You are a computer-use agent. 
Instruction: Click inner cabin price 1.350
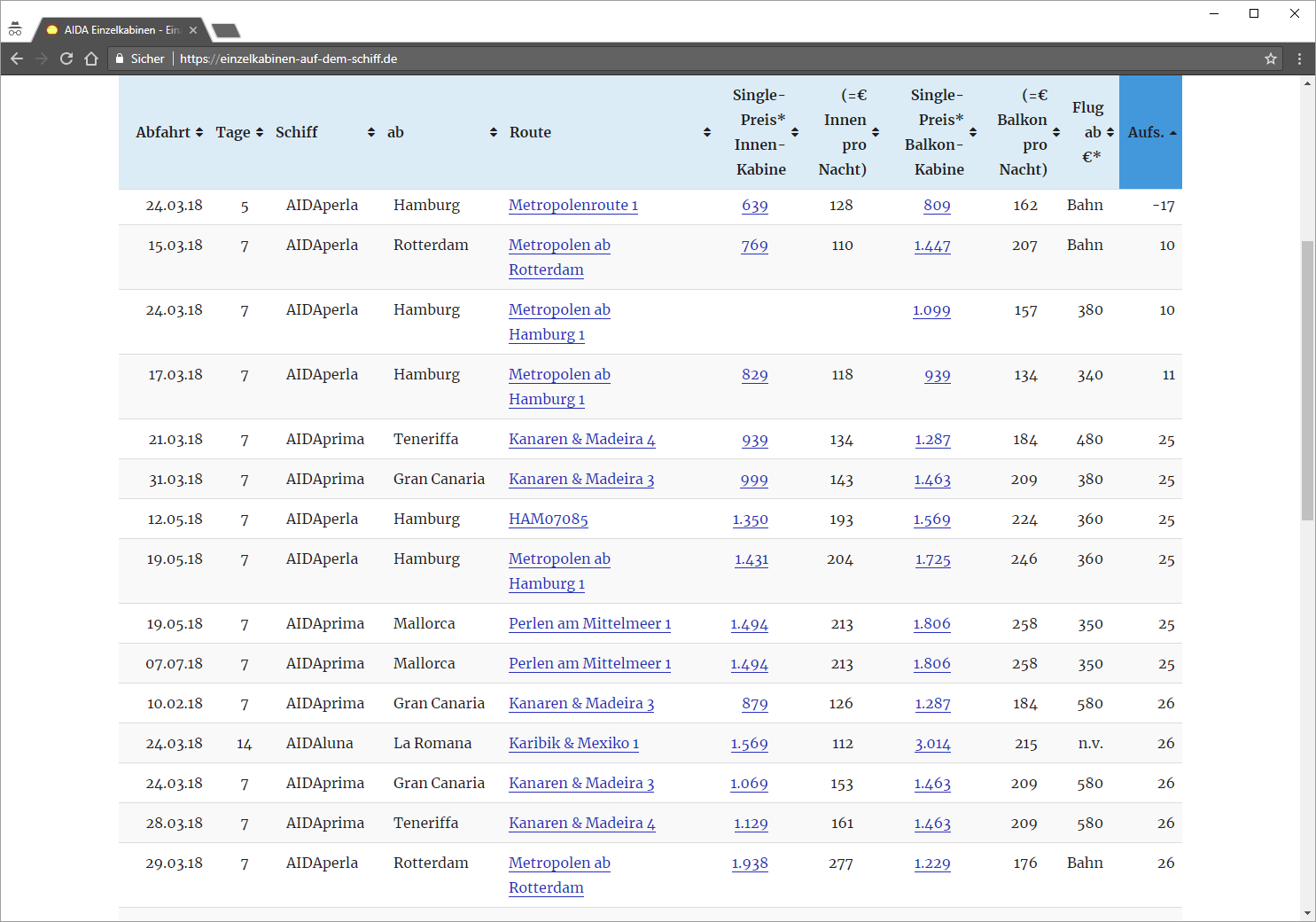coord(751,520)
